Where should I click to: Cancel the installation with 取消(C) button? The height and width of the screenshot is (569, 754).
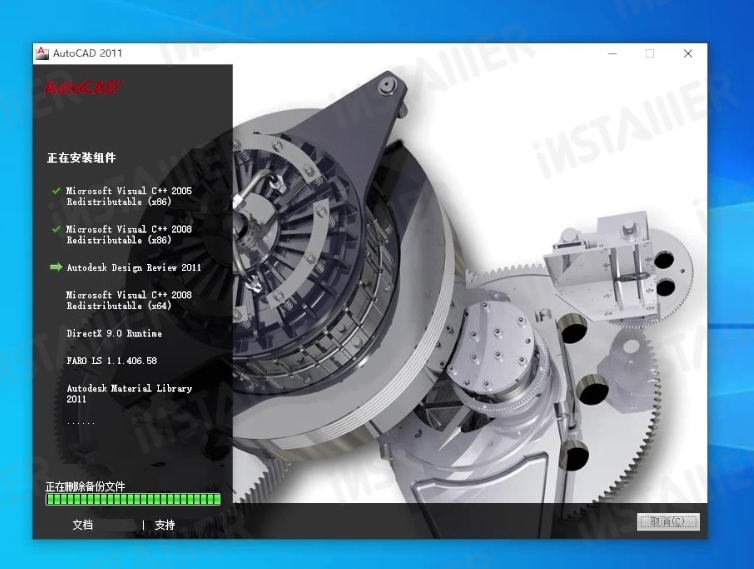click(668, 522)
